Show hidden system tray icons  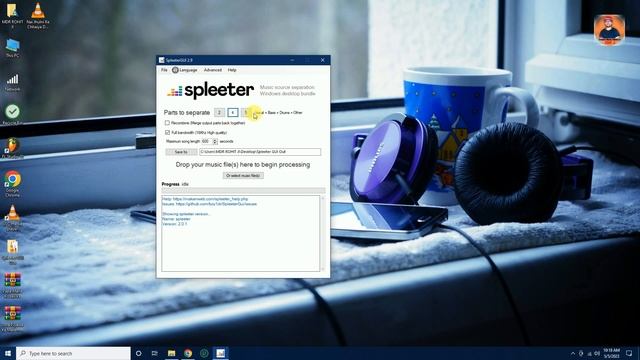coord(573,353)
